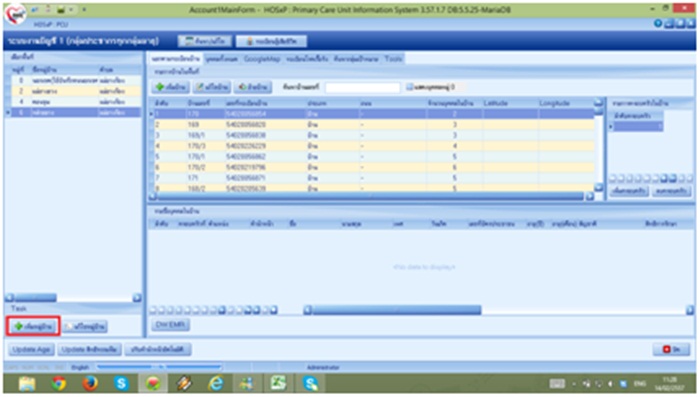The height and width of the screenshot is (397, 700).
Task: Click the HOSxP heart icon in taskbar
Action: click(x=153, y=384)
